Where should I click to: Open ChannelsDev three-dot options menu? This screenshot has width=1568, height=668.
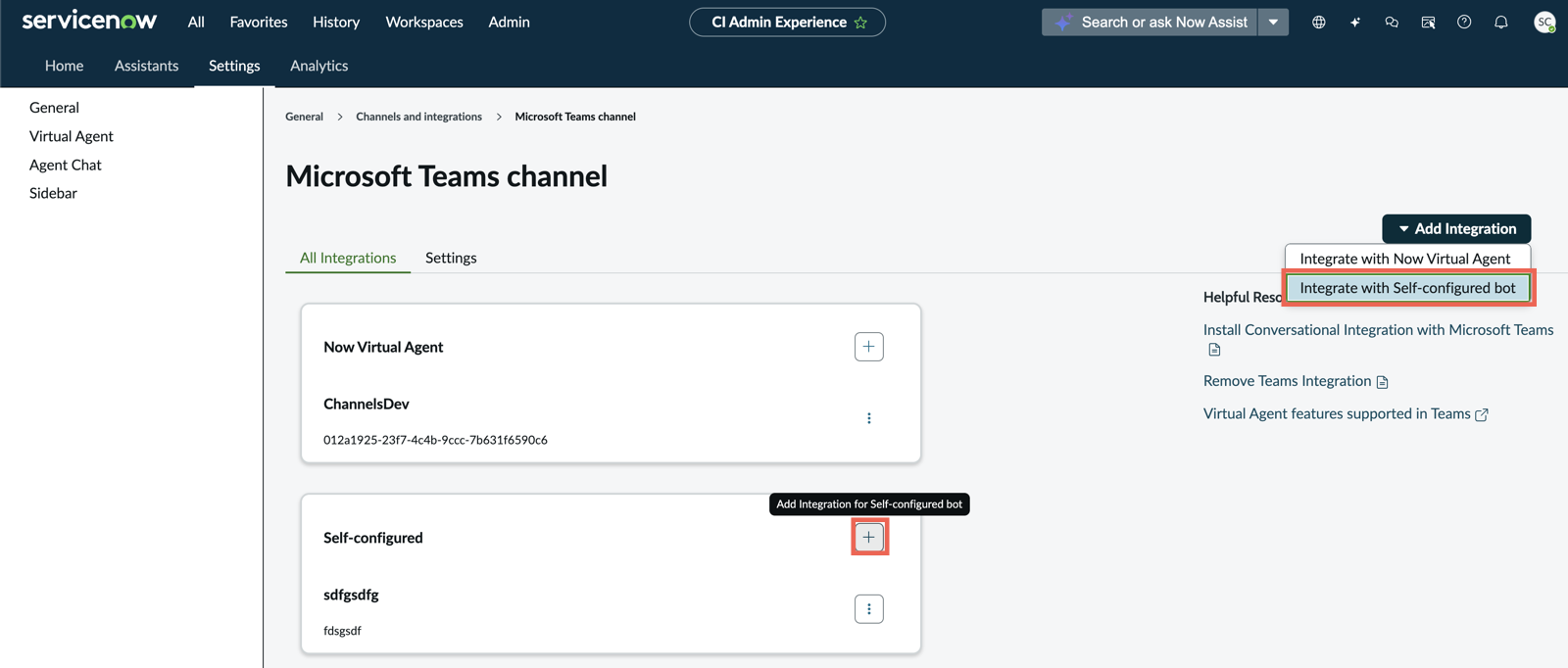pyautogui.click(x=868, y=418)
